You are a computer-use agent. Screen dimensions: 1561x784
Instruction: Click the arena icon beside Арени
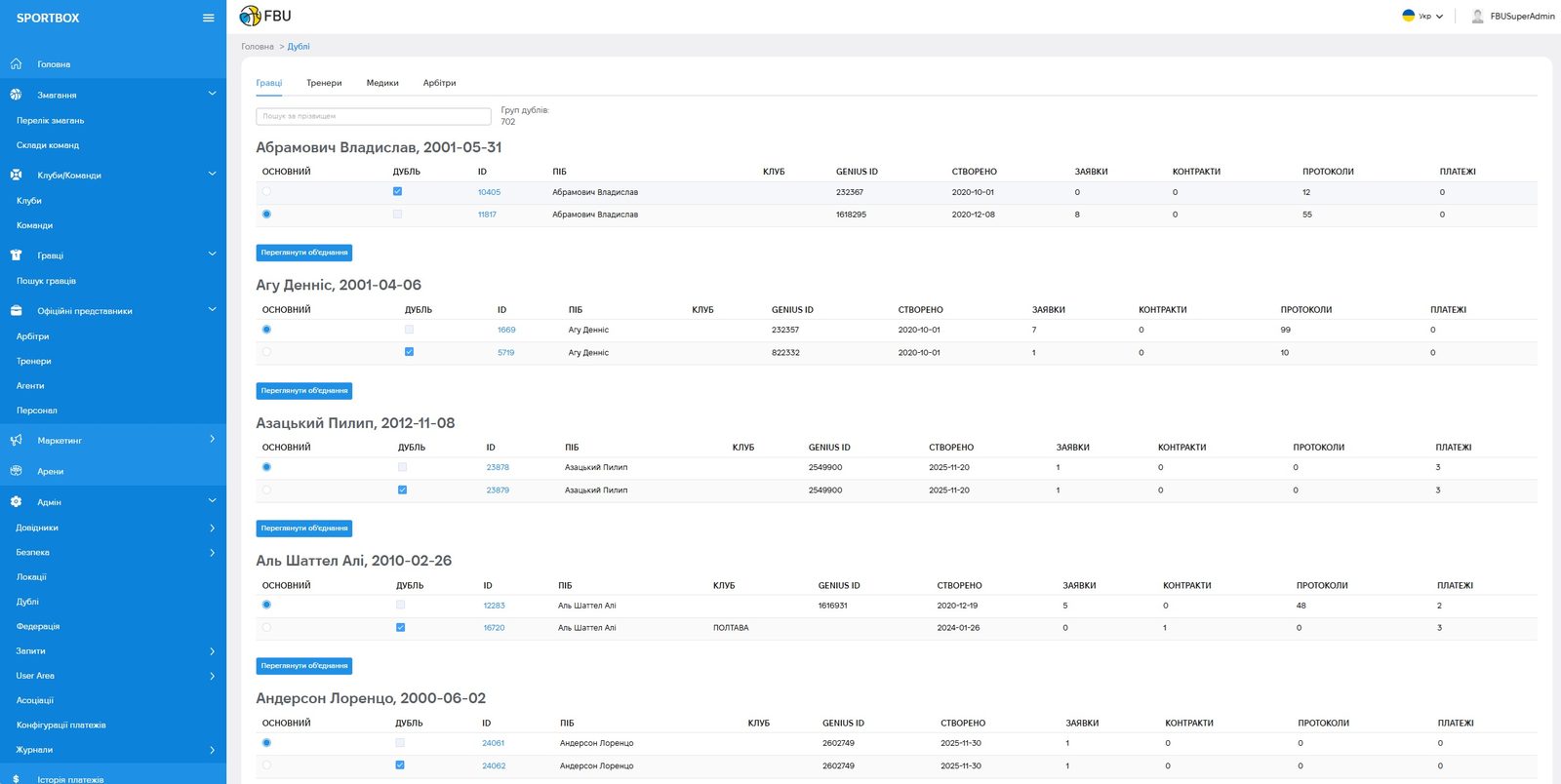[x=16, y=471]
